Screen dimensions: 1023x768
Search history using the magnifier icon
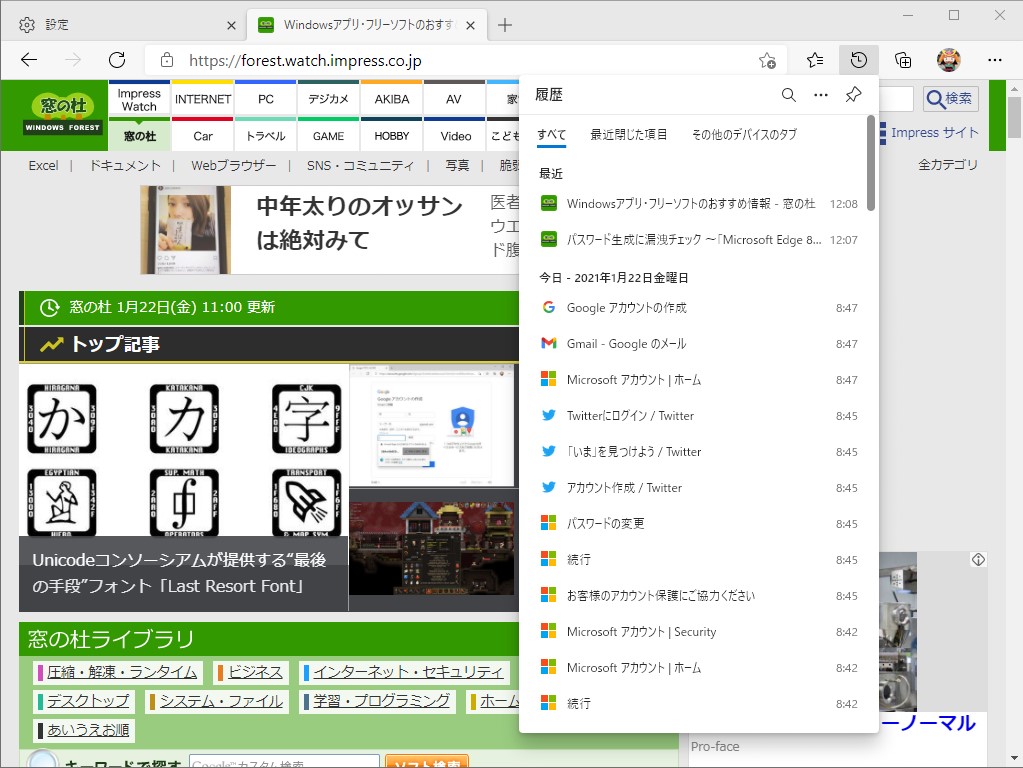click(788, 94)
